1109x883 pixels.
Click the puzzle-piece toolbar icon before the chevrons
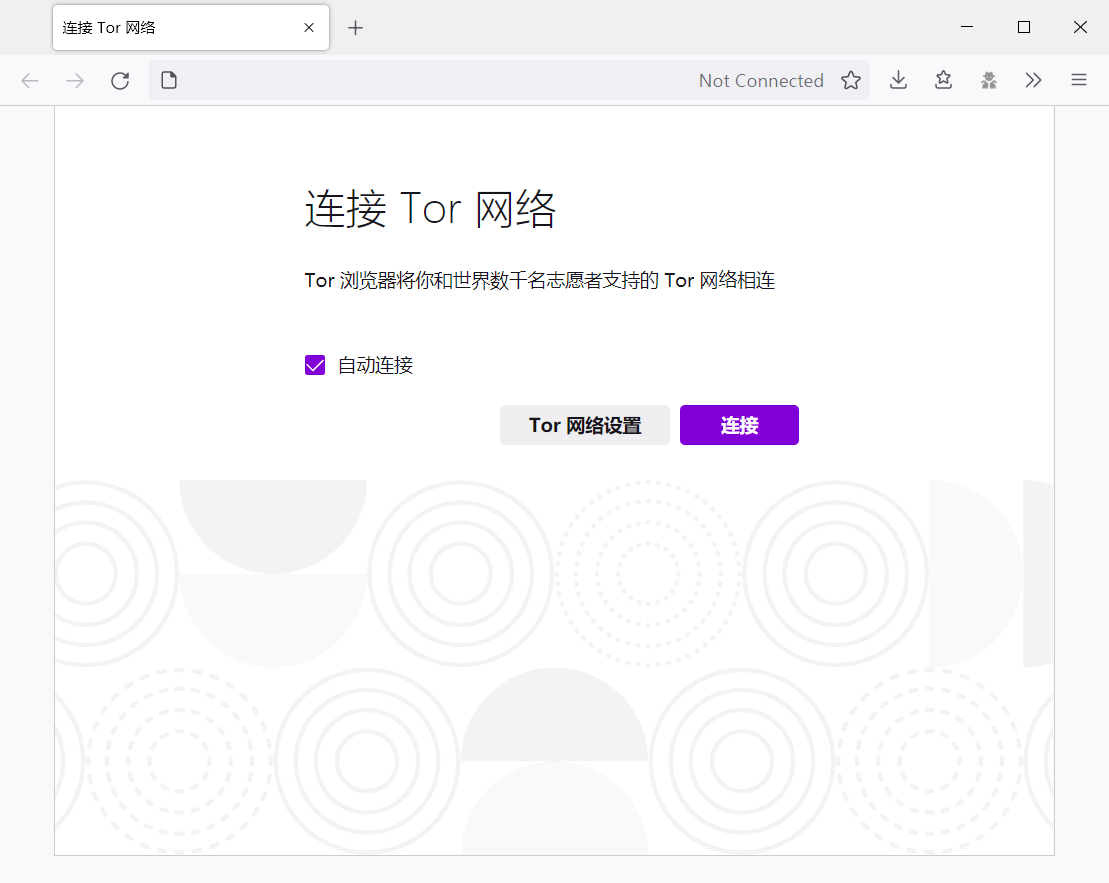(989, 81)
